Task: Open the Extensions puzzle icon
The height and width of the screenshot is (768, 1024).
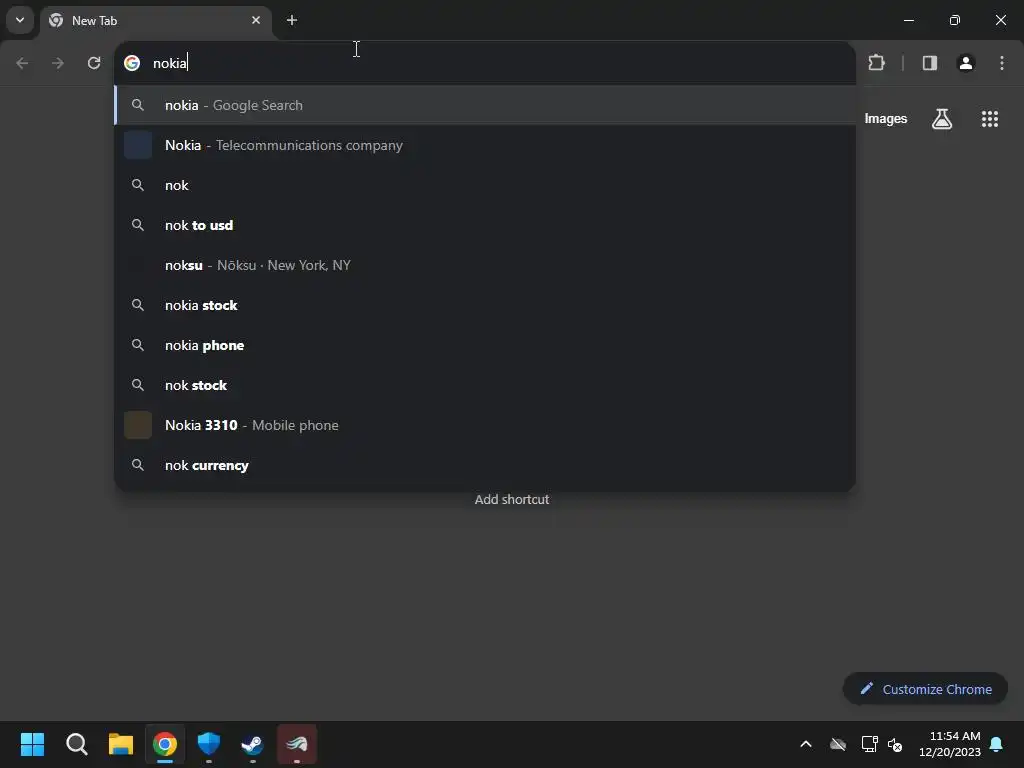Action: (876, 63)
